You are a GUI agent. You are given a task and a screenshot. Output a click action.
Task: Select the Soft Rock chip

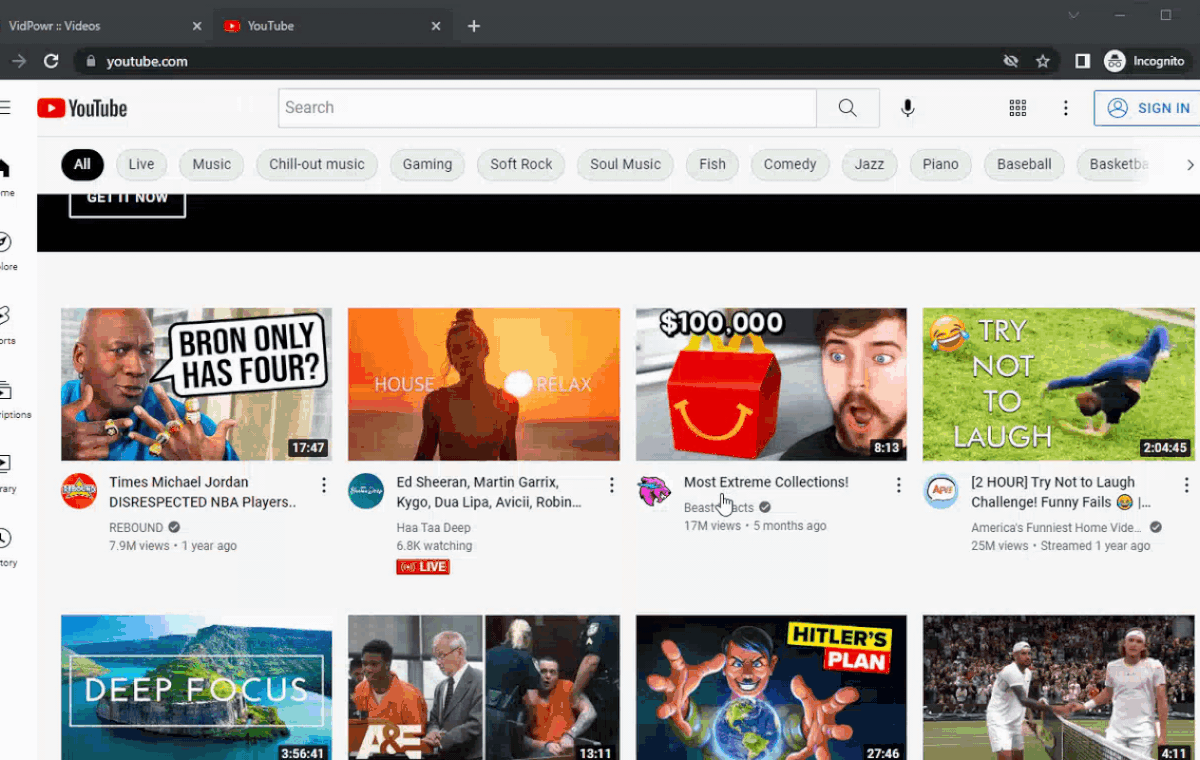[521, 164]
